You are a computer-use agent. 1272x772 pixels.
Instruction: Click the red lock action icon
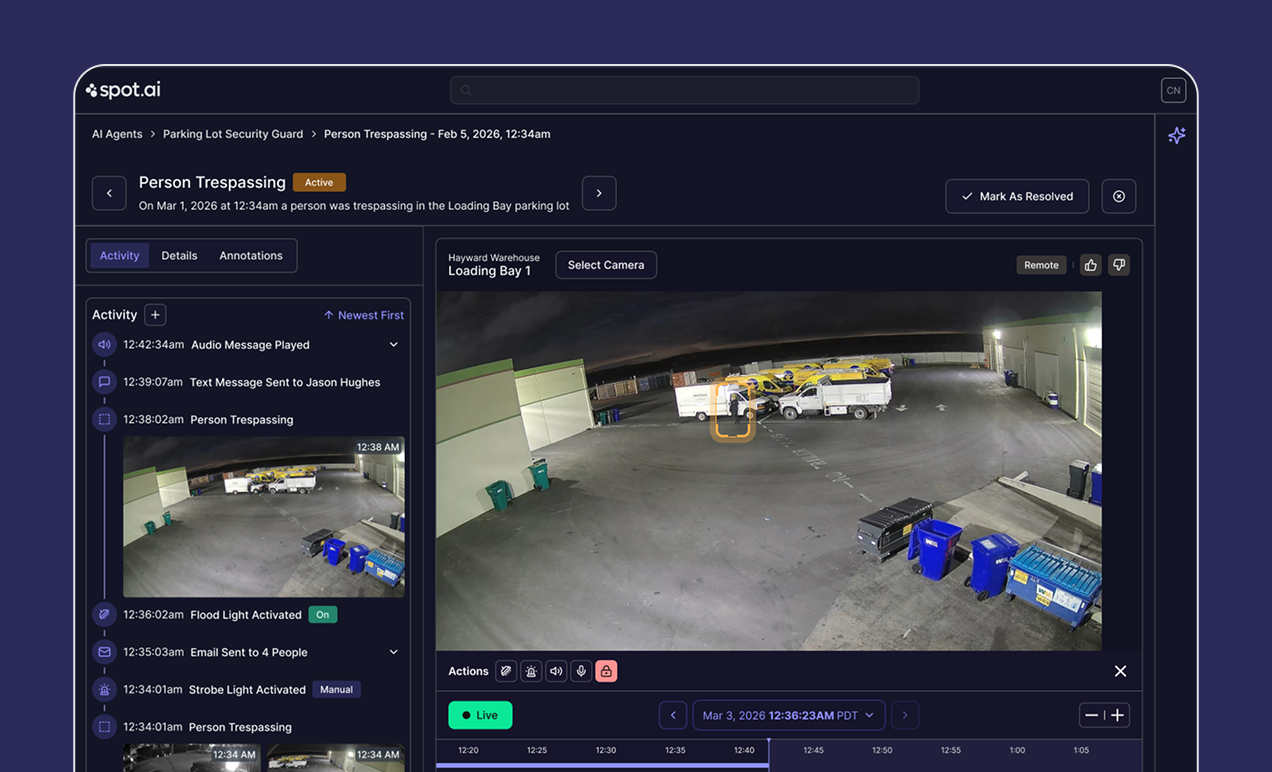[606, 671]
